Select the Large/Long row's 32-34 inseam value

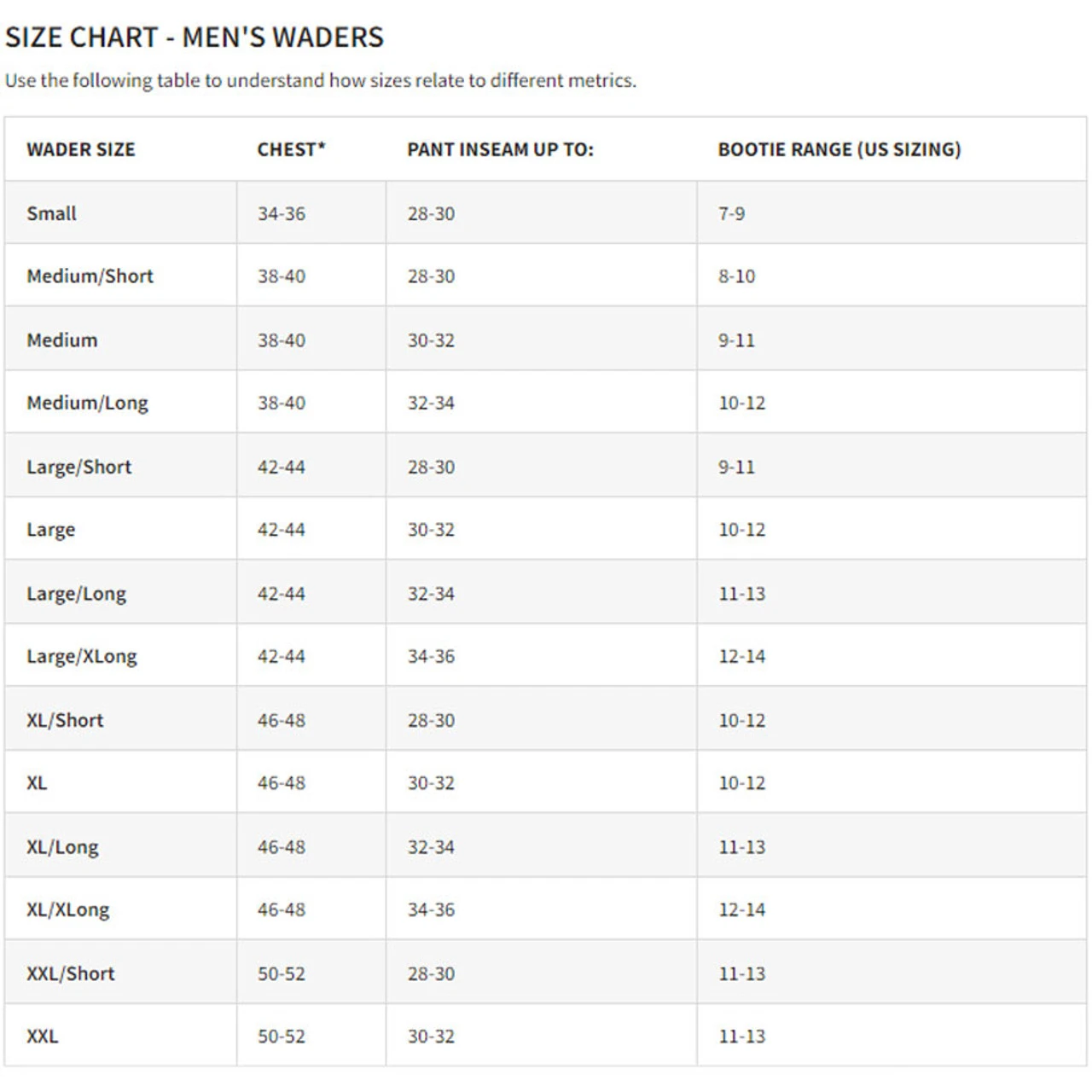click(x=431, y=593)
